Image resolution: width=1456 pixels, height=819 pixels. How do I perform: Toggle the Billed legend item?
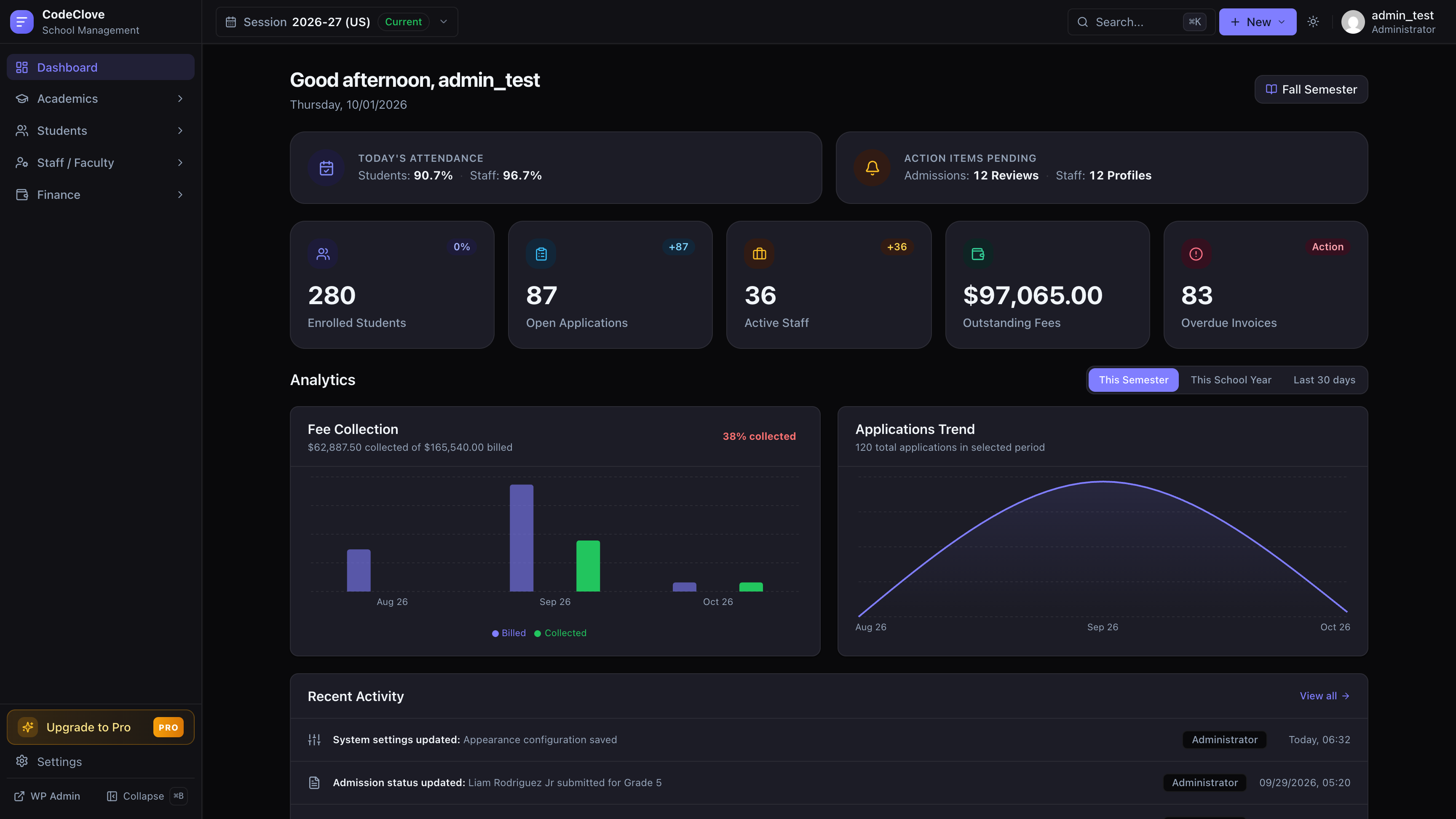tap(509, 633)
